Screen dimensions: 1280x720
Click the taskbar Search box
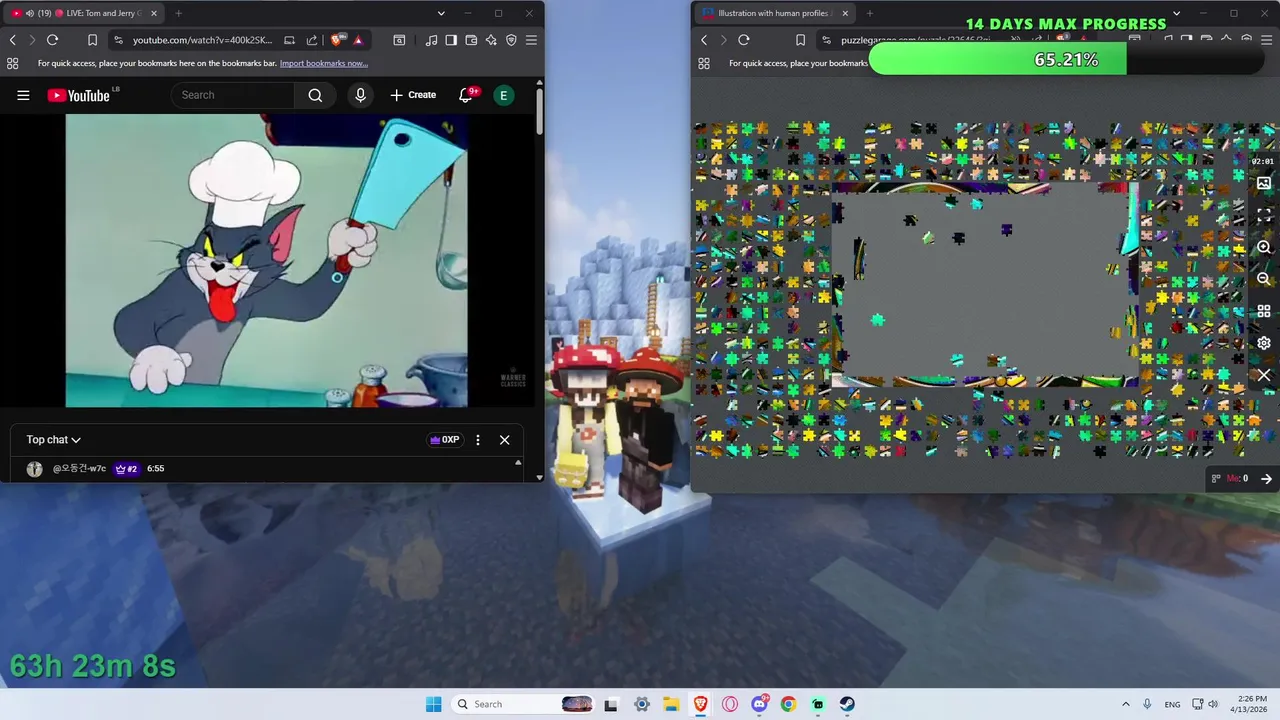tap(521, 704)
